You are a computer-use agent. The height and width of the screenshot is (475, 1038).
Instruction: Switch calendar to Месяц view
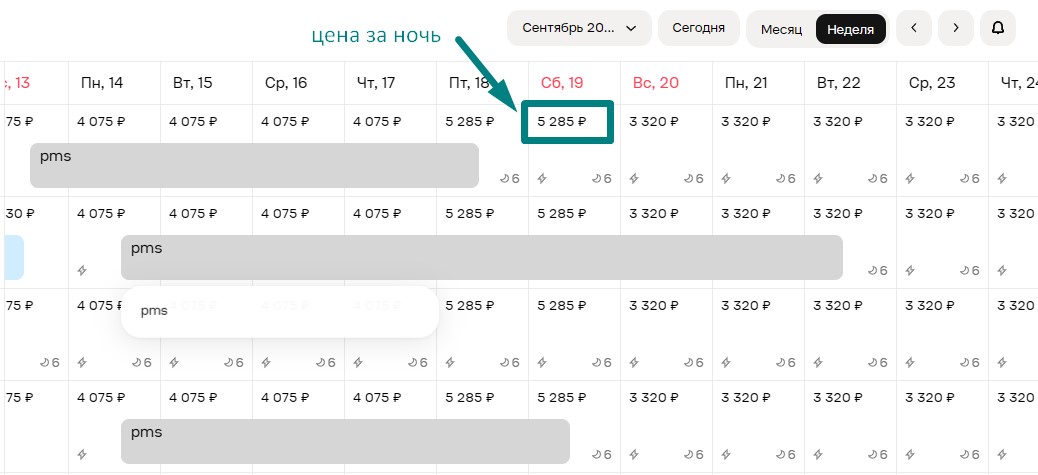[781, 29]
